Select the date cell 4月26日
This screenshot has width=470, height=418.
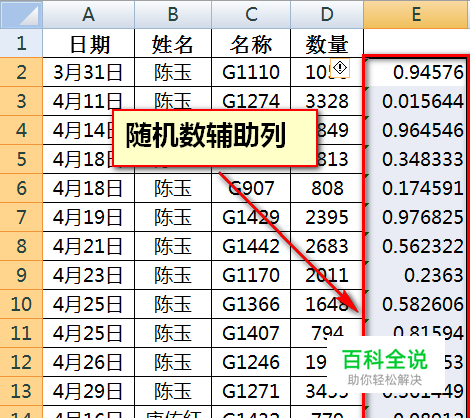(89, 362)
